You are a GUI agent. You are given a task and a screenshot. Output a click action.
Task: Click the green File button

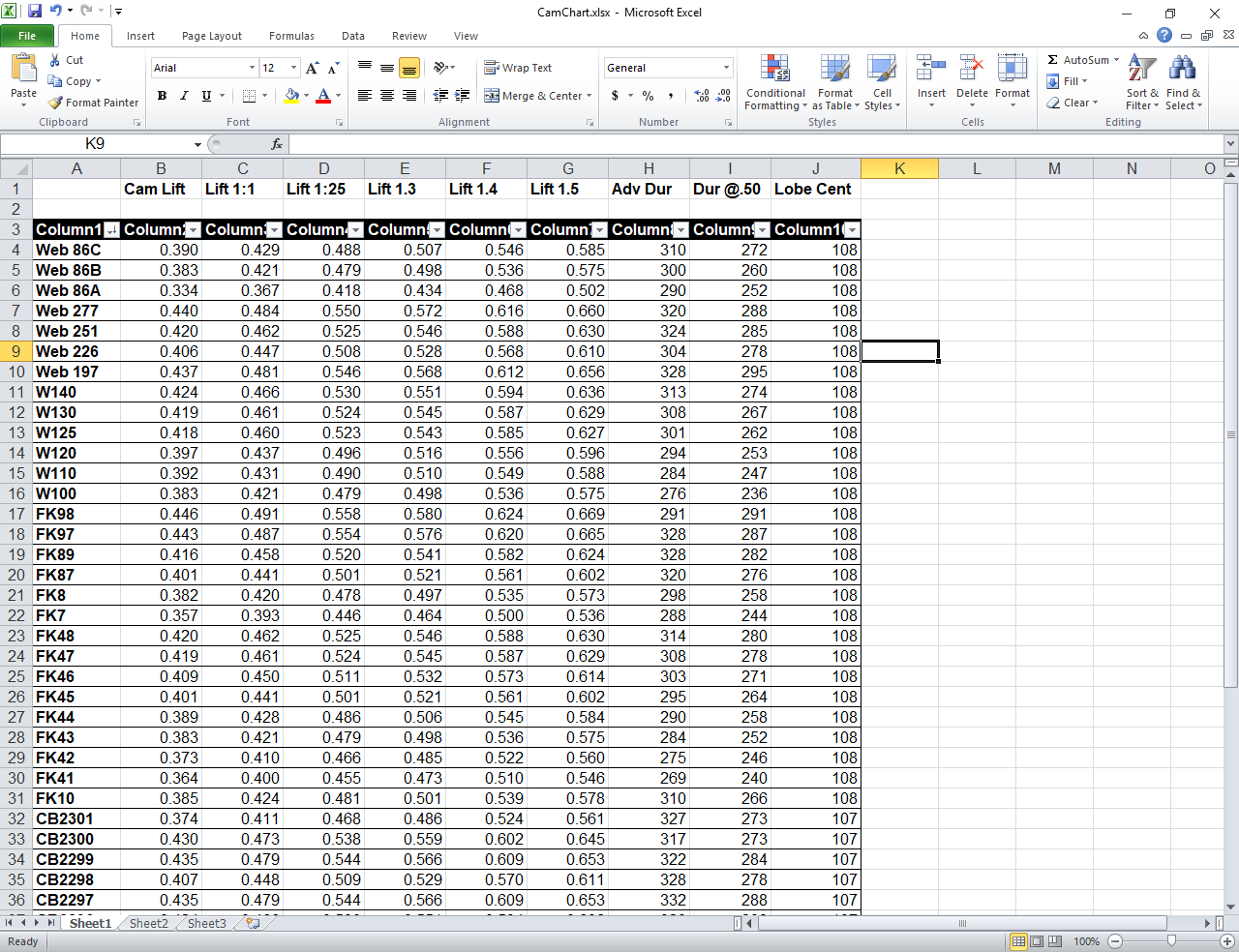point(27,36)
